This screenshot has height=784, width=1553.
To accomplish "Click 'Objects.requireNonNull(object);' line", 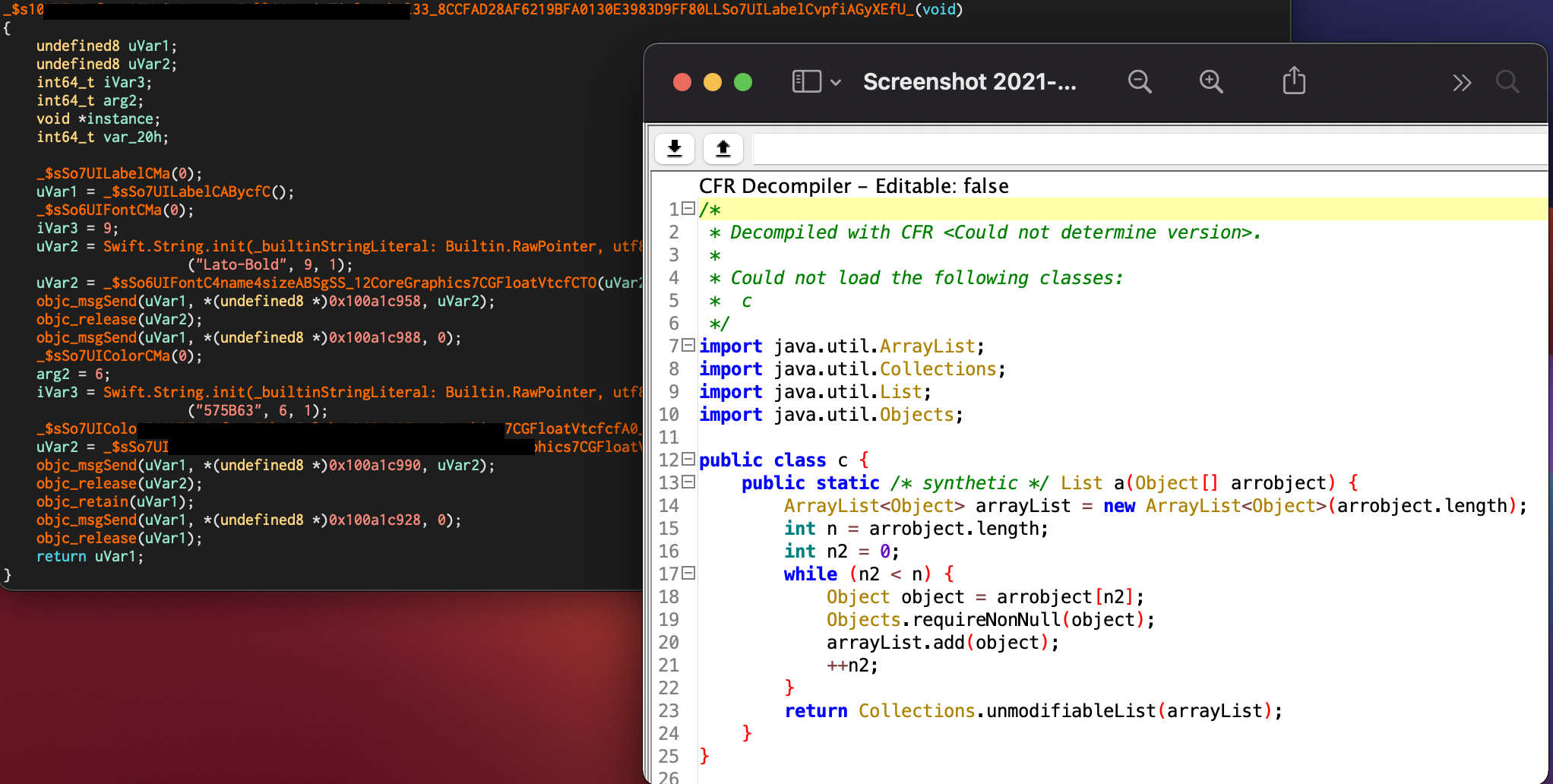I will tap(991, 620).
